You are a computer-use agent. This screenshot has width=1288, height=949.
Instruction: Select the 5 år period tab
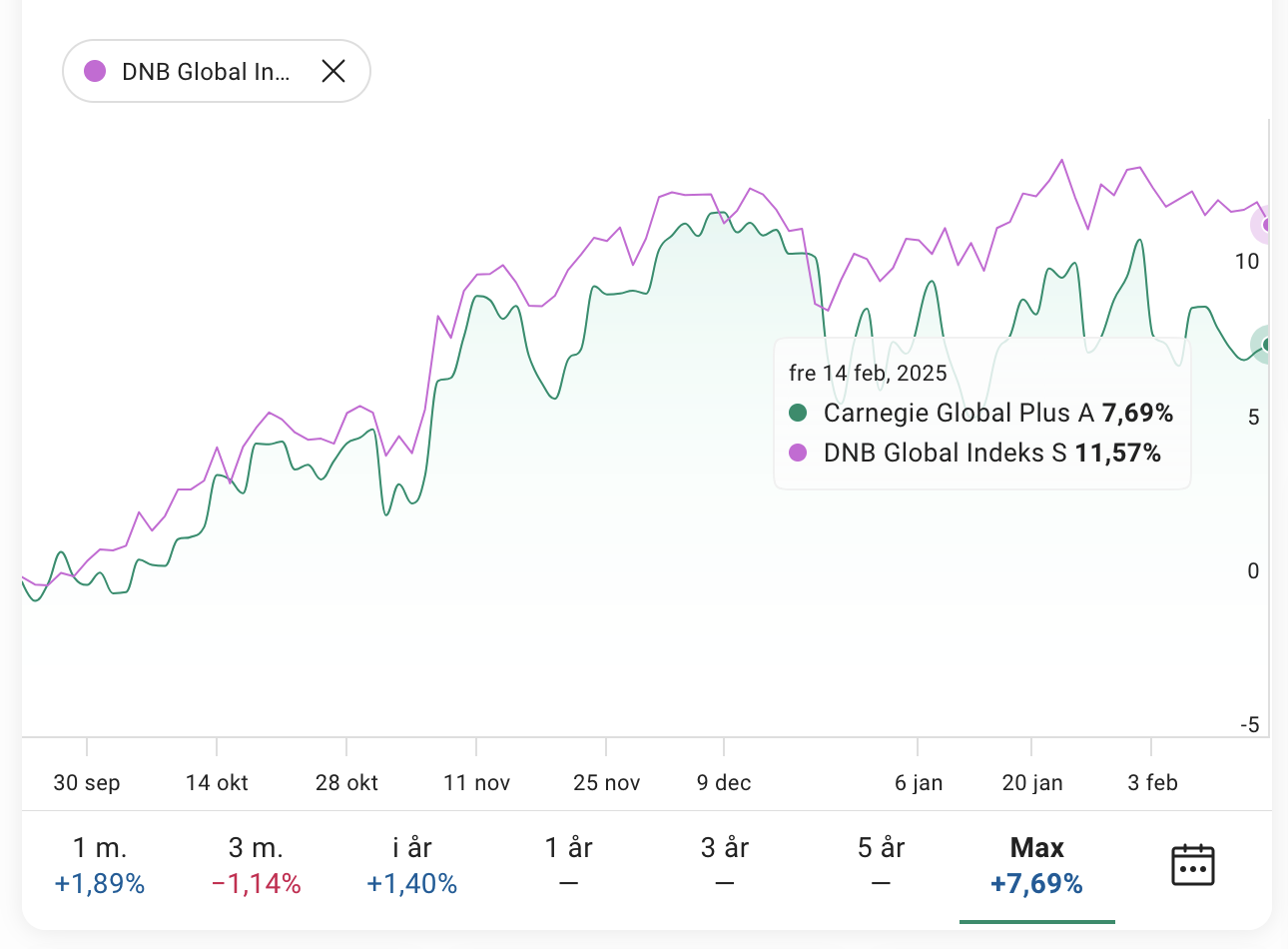881,865
